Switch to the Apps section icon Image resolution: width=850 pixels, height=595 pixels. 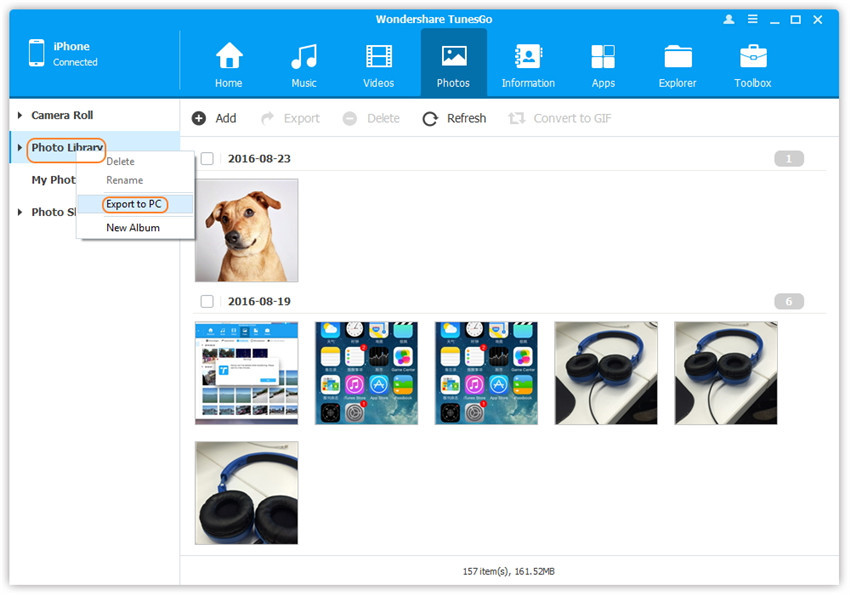(x=603, y=57)
